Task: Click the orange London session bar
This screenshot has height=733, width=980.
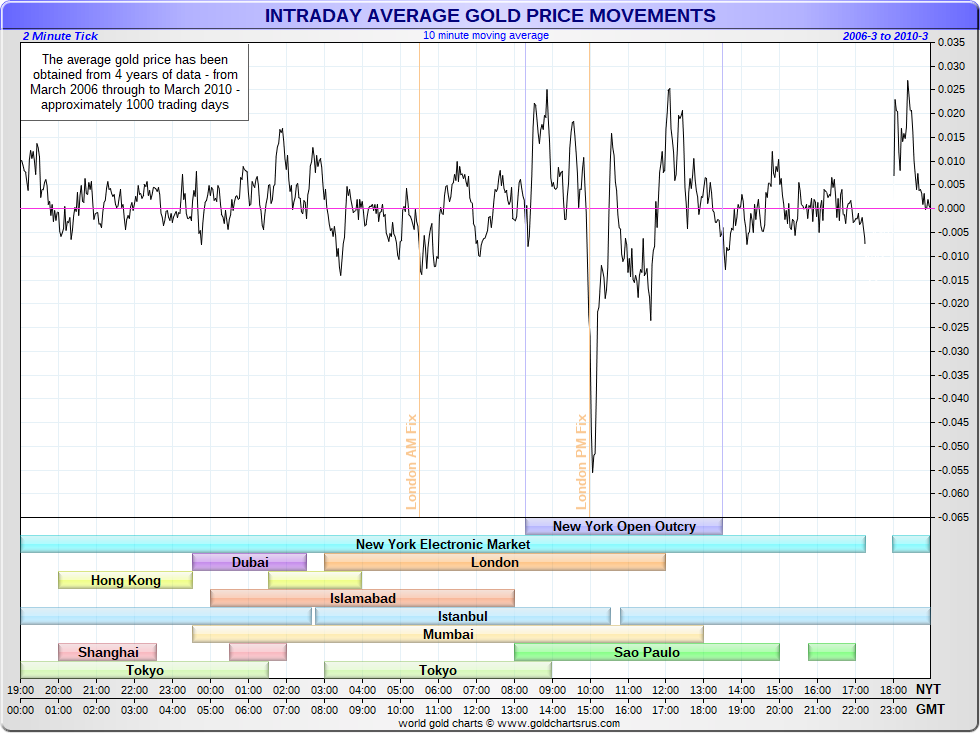Action: pyautogui.click(x=495, y=562)
